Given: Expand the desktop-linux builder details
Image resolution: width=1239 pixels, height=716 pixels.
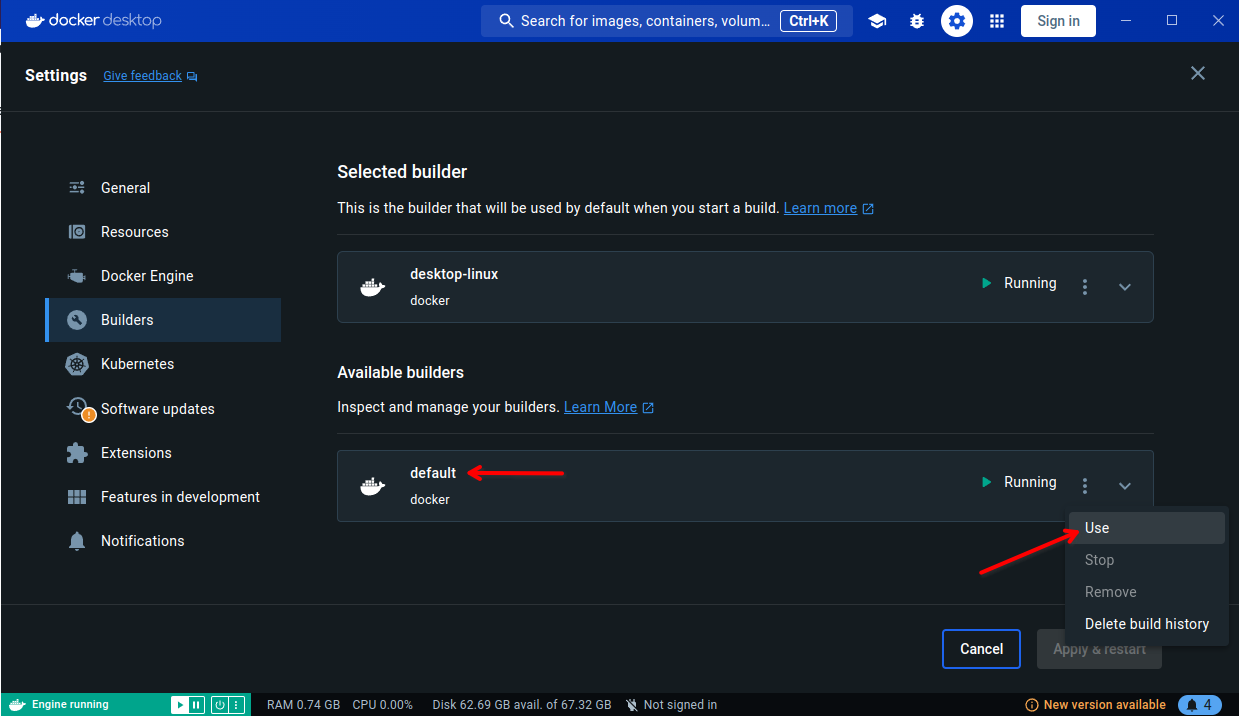Looking at the screenshot, I should (1125, 287).
